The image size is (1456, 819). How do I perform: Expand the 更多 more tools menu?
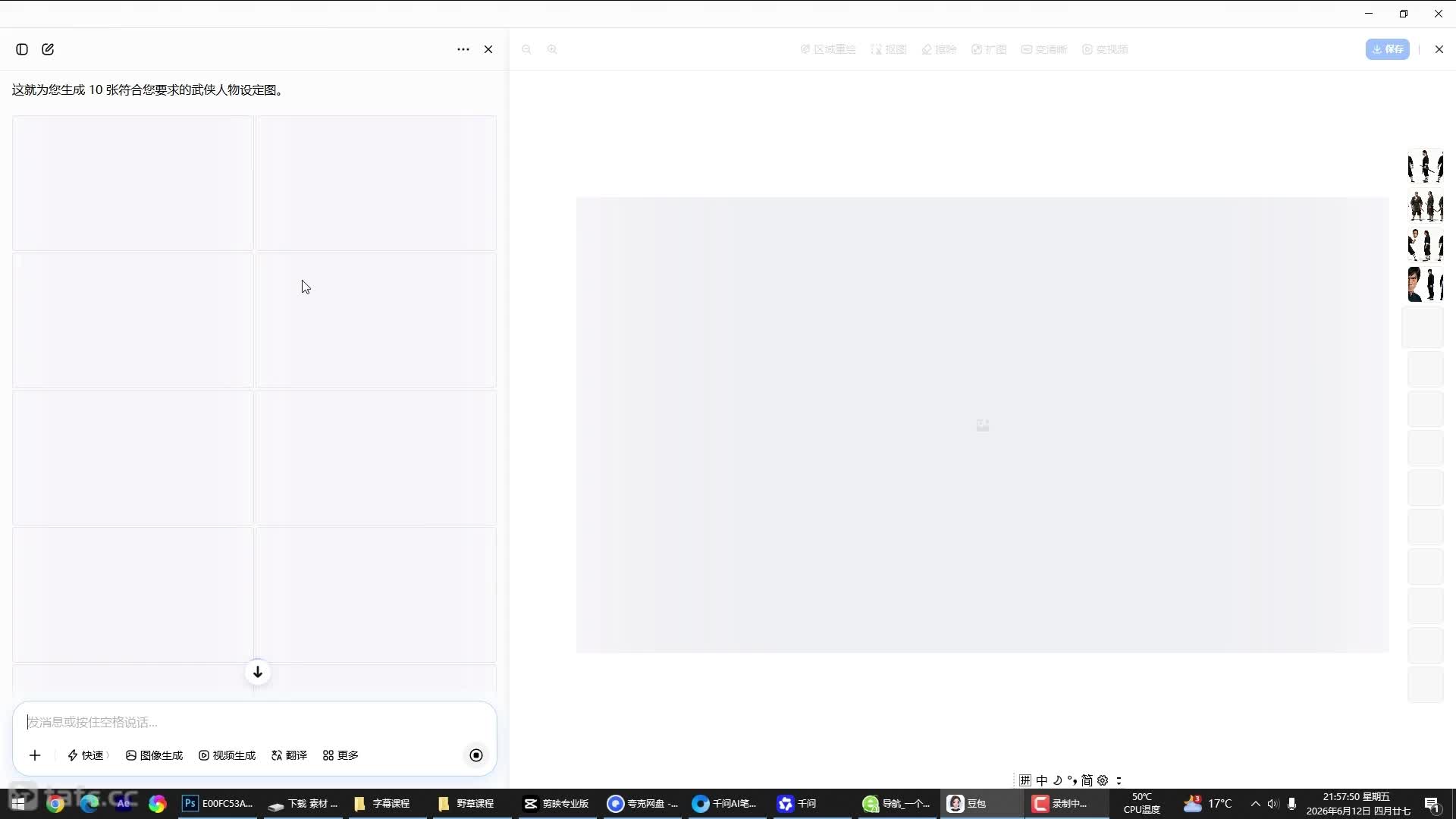click(340, 755)
